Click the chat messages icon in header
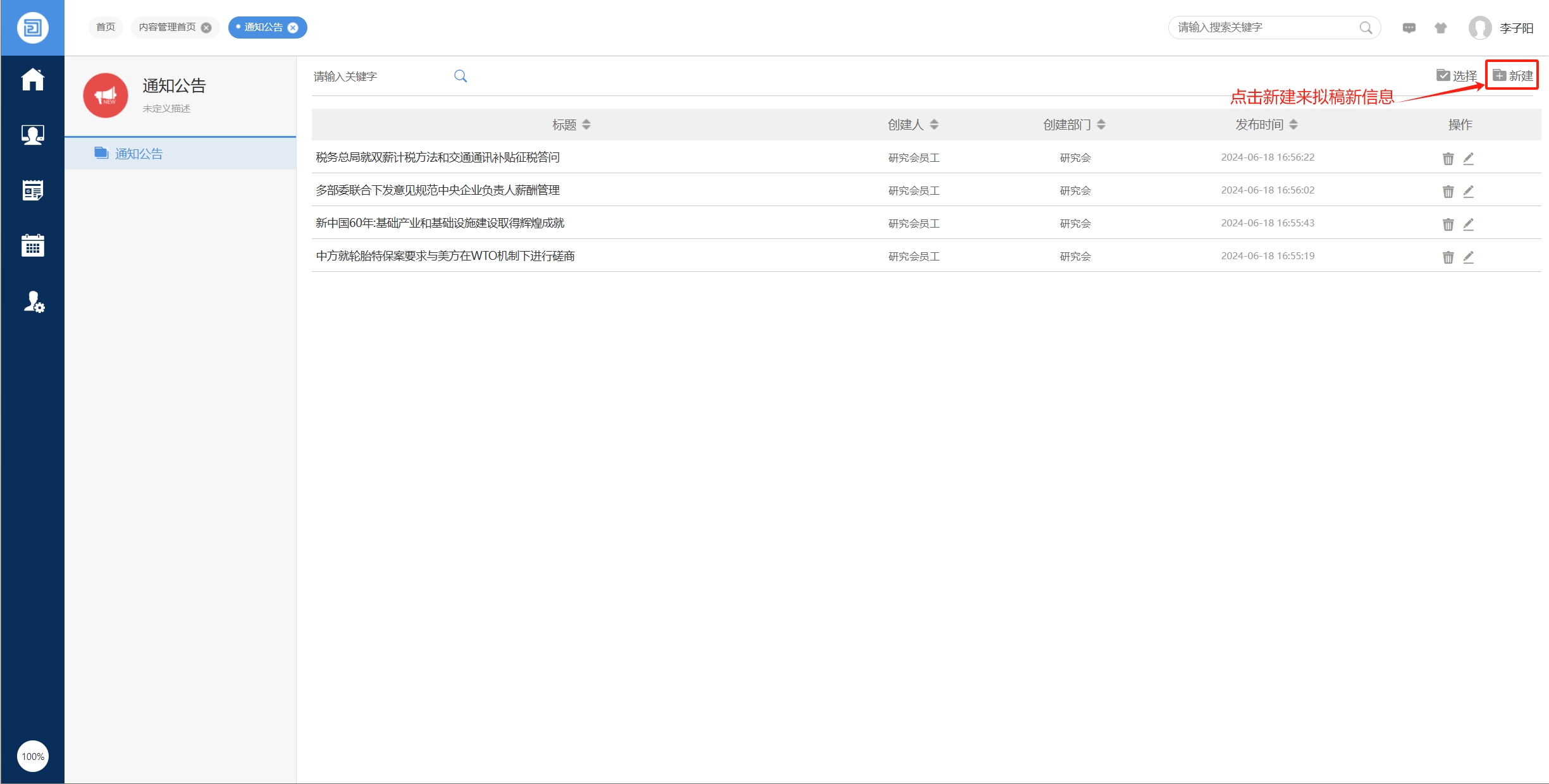1549x784 pixels. 1409,28
